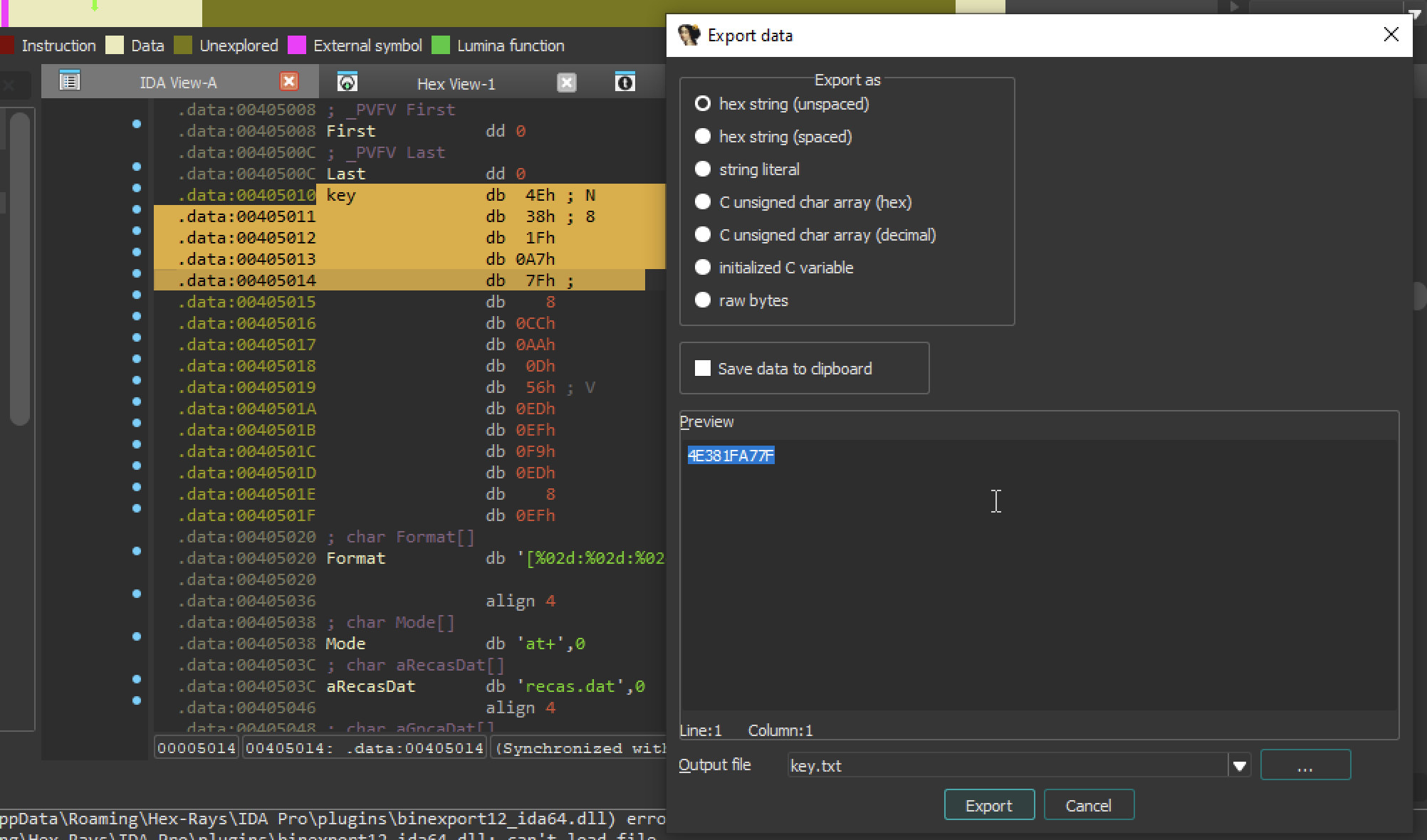The height and width of the screenshot is (840, 1427).
Task: Switch to the IDA View-A tab
Action: coord(178,83)
